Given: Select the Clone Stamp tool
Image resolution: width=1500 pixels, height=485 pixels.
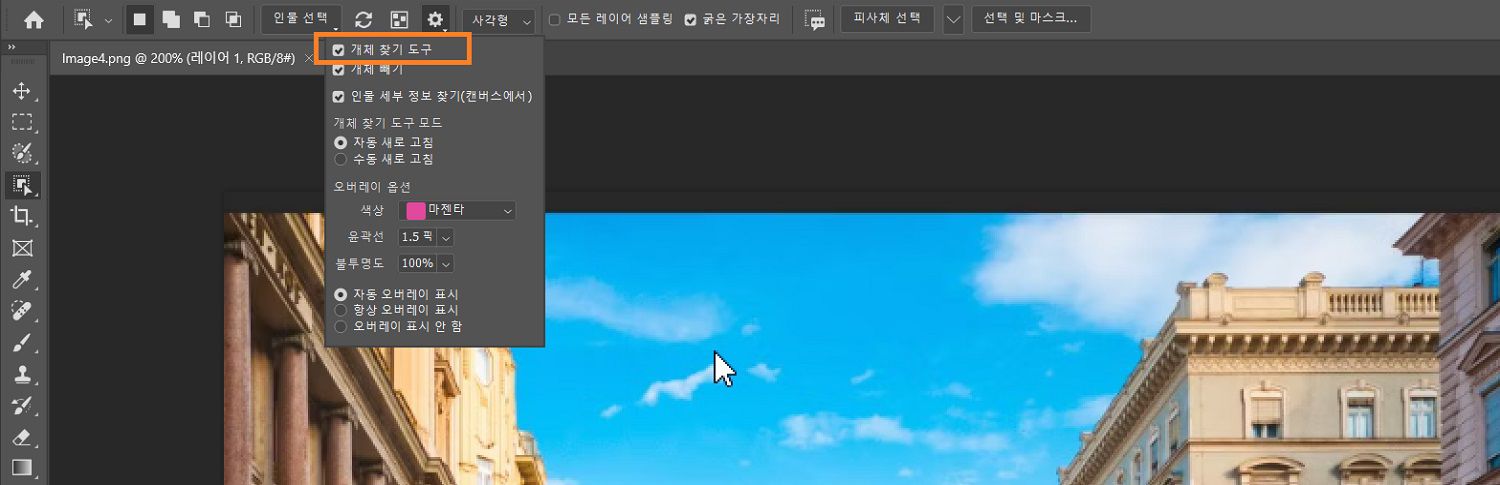Looking at the screenshot, I should click(x=22, y=373).
